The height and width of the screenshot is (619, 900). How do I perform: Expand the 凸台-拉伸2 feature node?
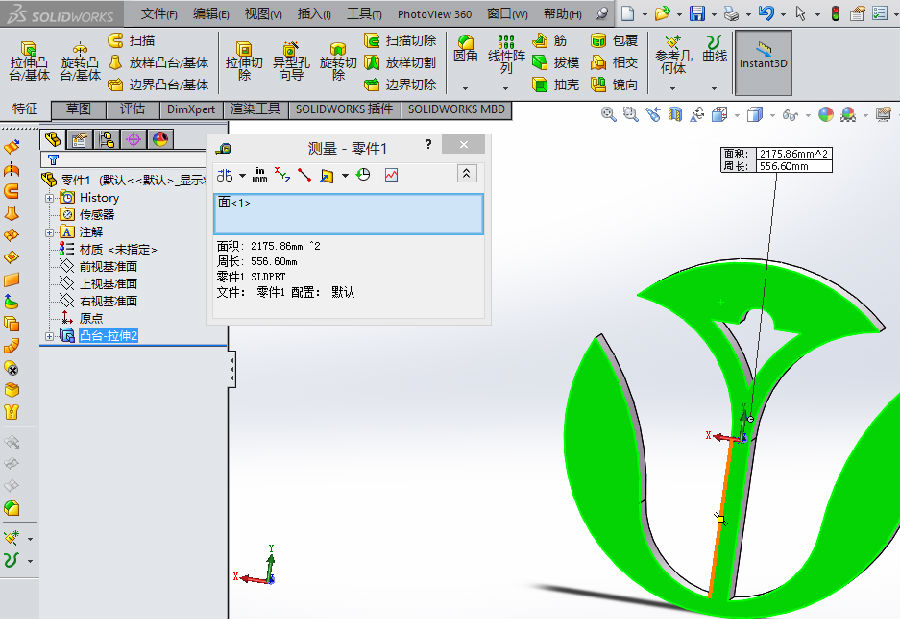[50, 336]
